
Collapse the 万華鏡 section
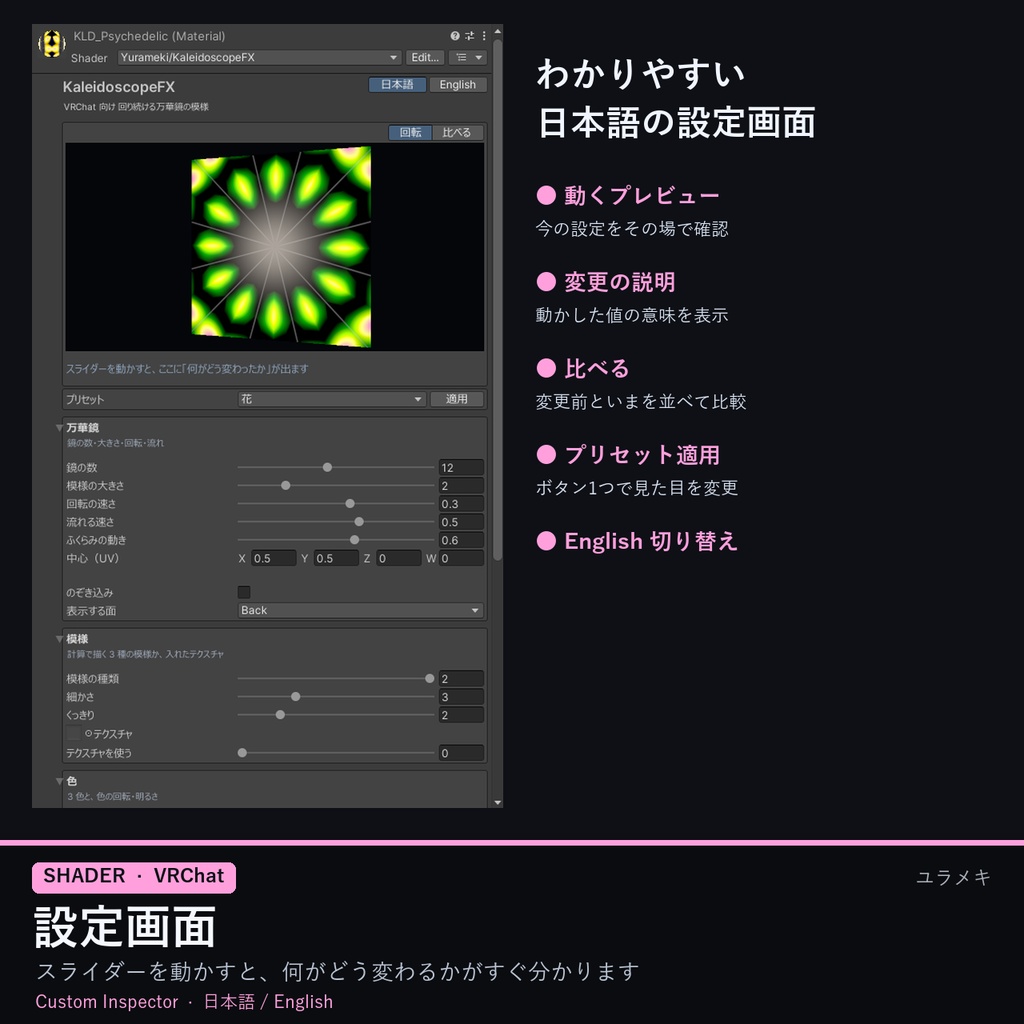59,428
